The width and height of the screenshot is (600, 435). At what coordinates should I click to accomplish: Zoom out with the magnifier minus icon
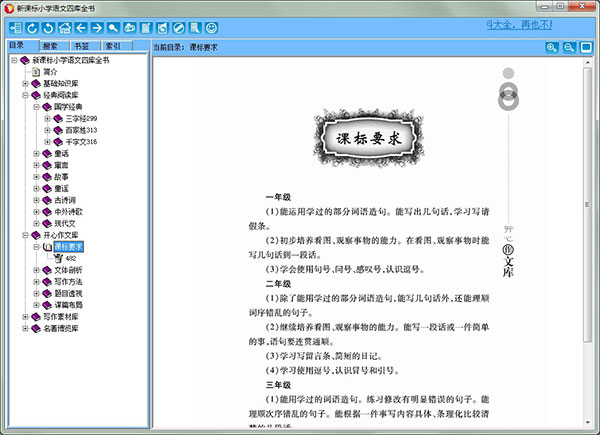pyautogui.click(x=569, y=47)
